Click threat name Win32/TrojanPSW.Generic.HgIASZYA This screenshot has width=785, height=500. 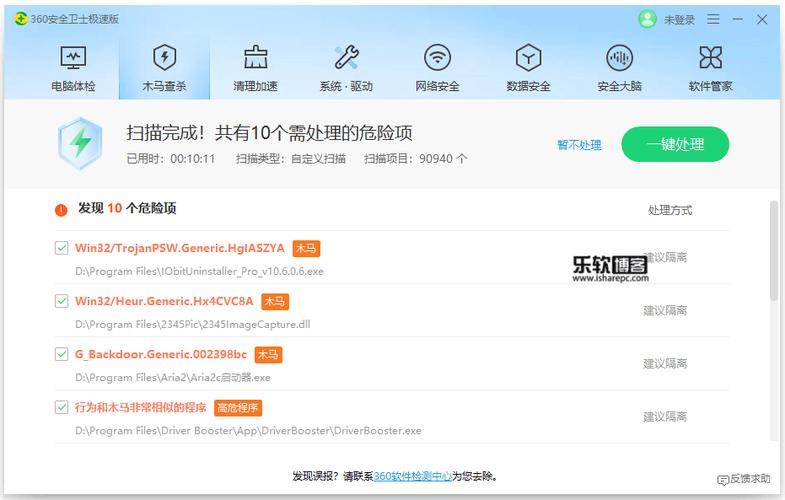[180, 248]
